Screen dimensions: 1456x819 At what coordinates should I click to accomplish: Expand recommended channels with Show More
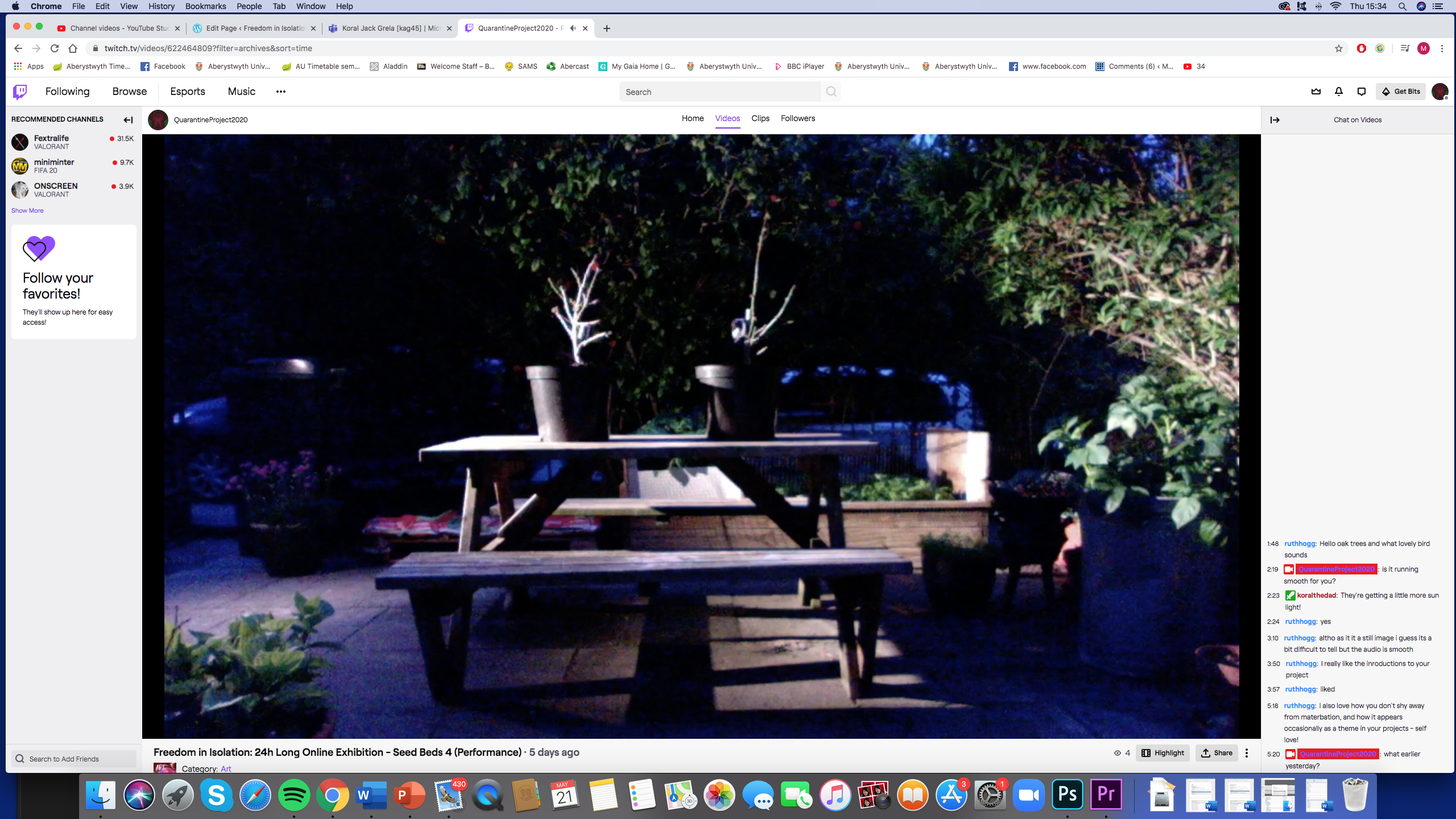(x=27, y=210)
